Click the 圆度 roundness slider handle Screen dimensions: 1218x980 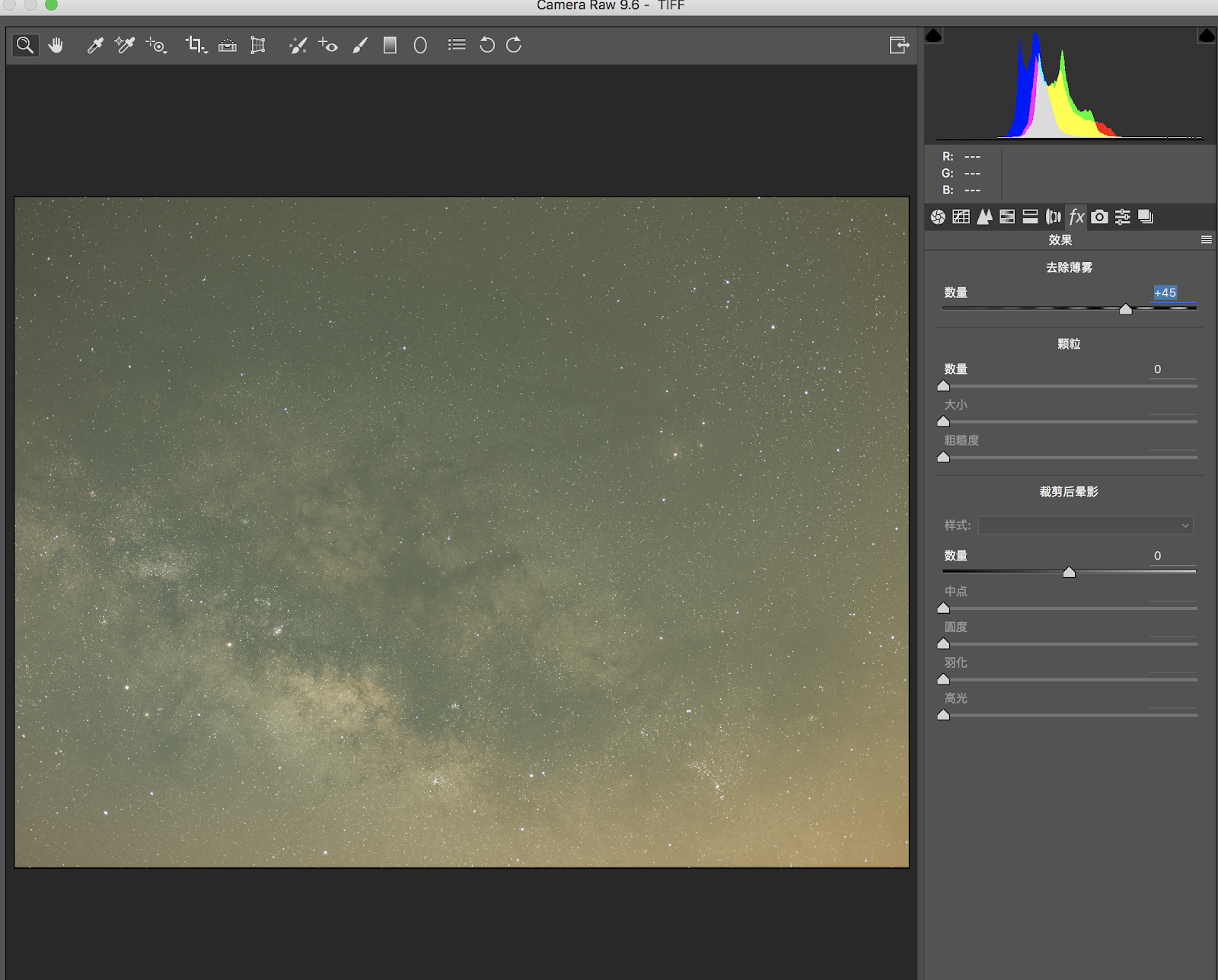click(944, 644)
